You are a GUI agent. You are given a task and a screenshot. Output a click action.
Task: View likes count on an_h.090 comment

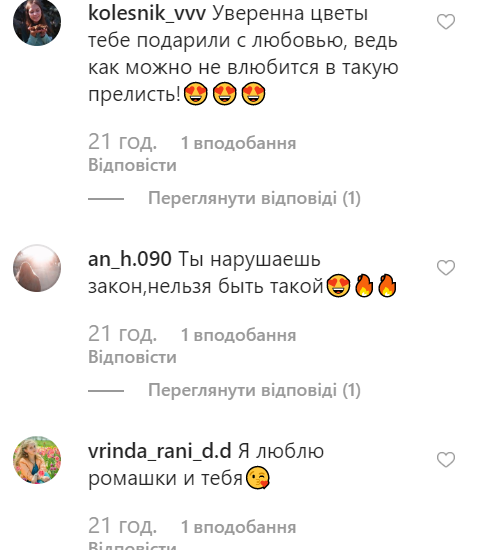click(238, 335)
